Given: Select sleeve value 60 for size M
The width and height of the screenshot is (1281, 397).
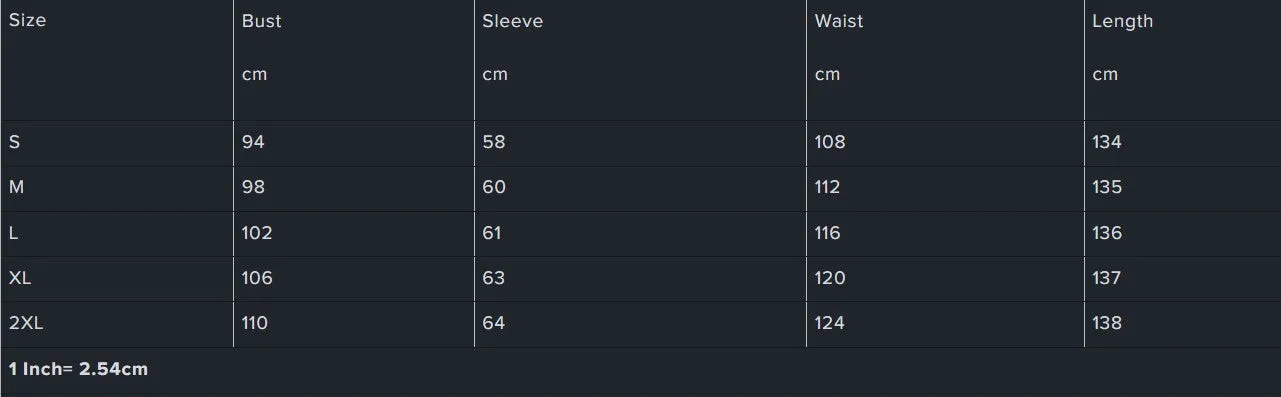Looking at the screenshot, I should [x=494, y=187].
